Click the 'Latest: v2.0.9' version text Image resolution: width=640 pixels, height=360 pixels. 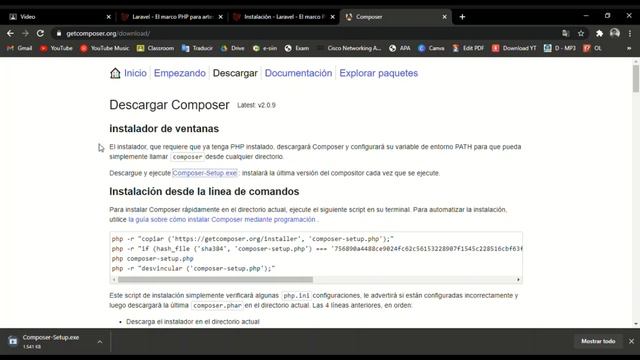point(256,105)
